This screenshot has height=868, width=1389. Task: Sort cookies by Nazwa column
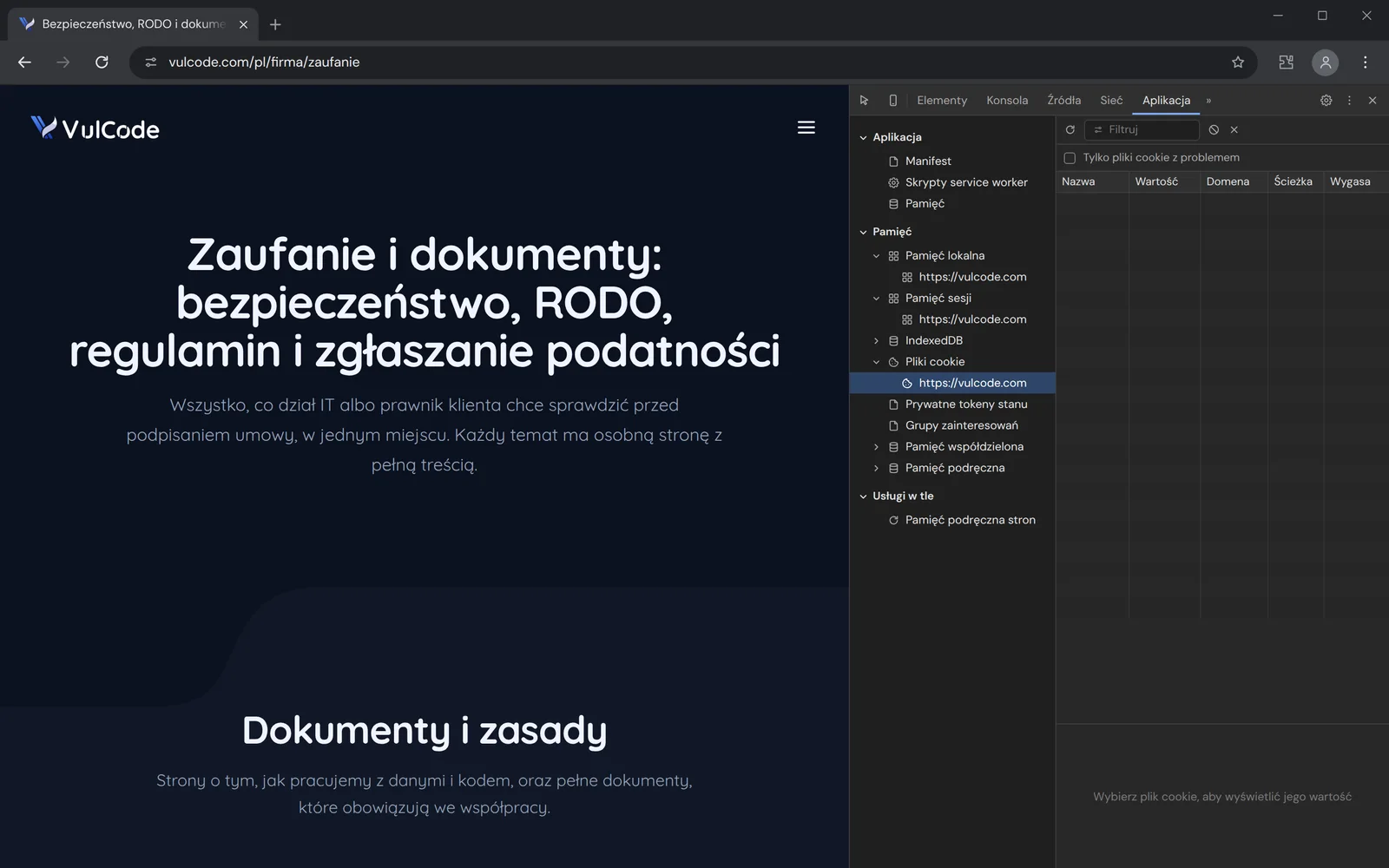1092,181
